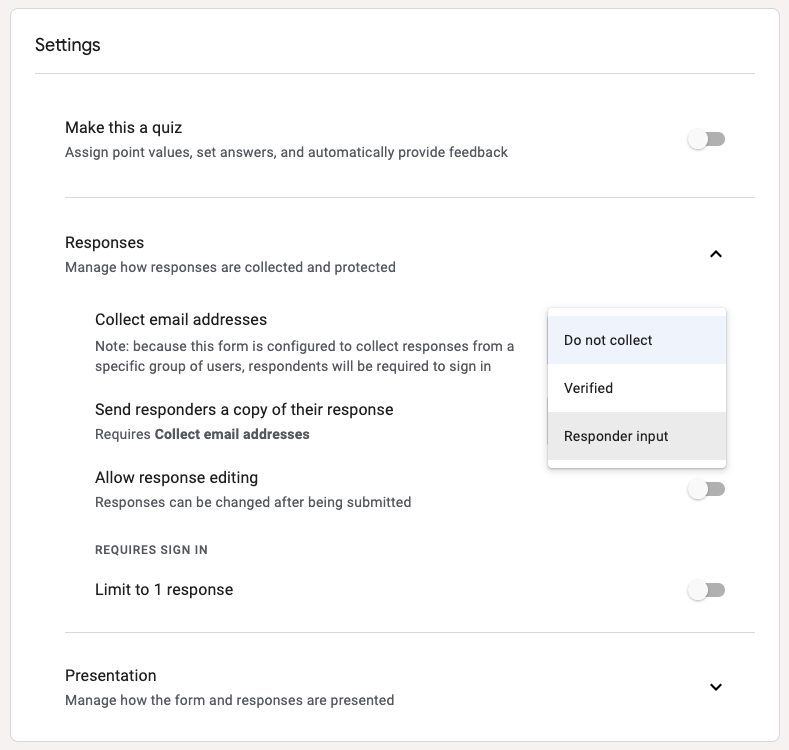Click the Make this a quiz label

(124, 128)
